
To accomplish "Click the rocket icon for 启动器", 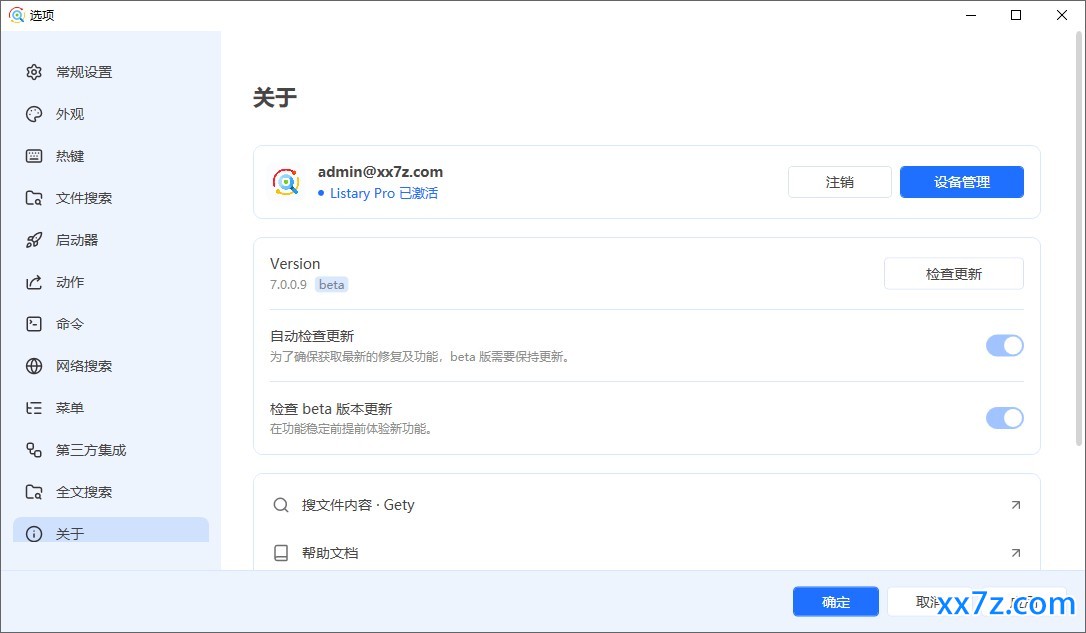I will (34, 240).
